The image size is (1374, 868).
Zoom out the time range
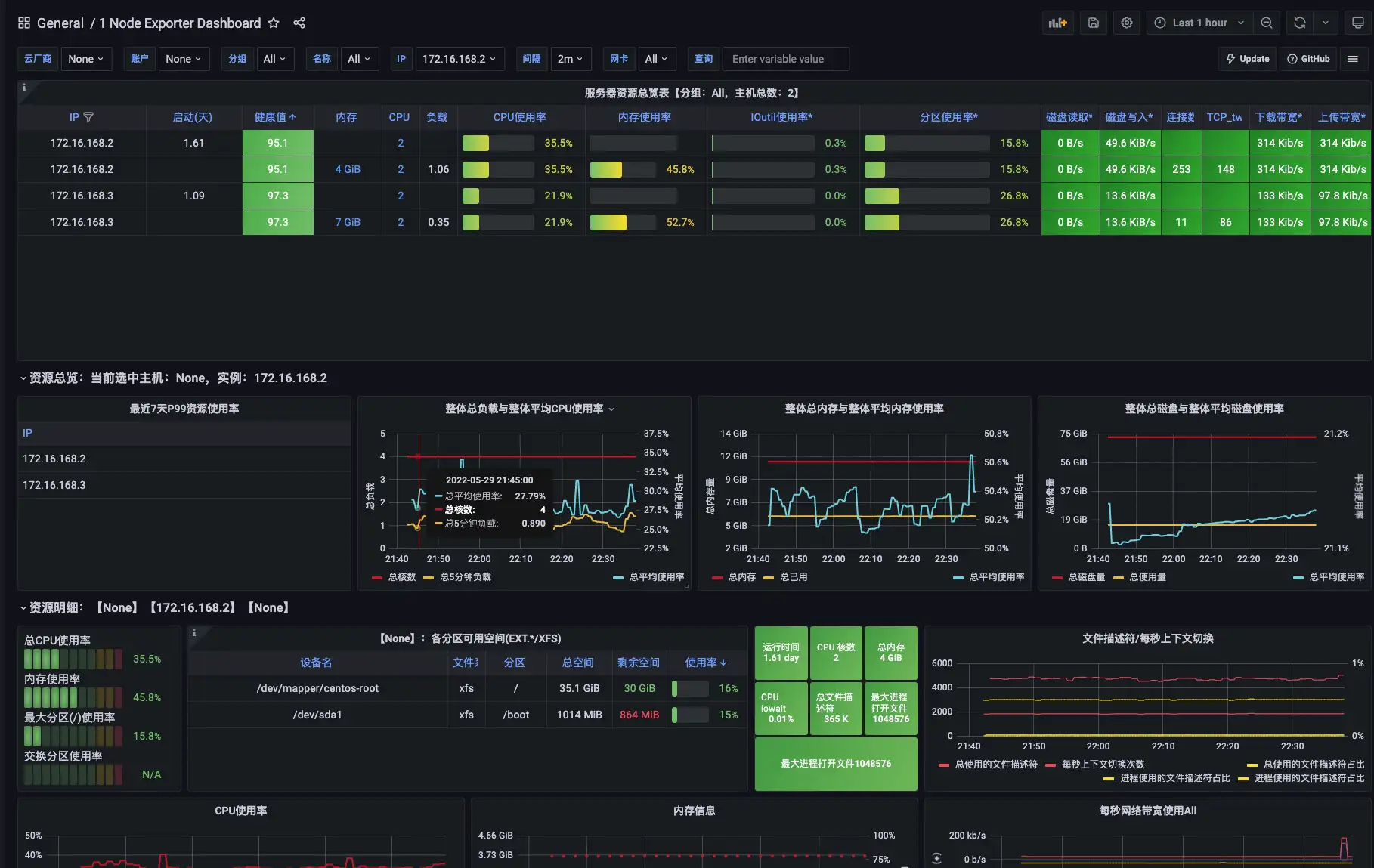click(1267, 23)
